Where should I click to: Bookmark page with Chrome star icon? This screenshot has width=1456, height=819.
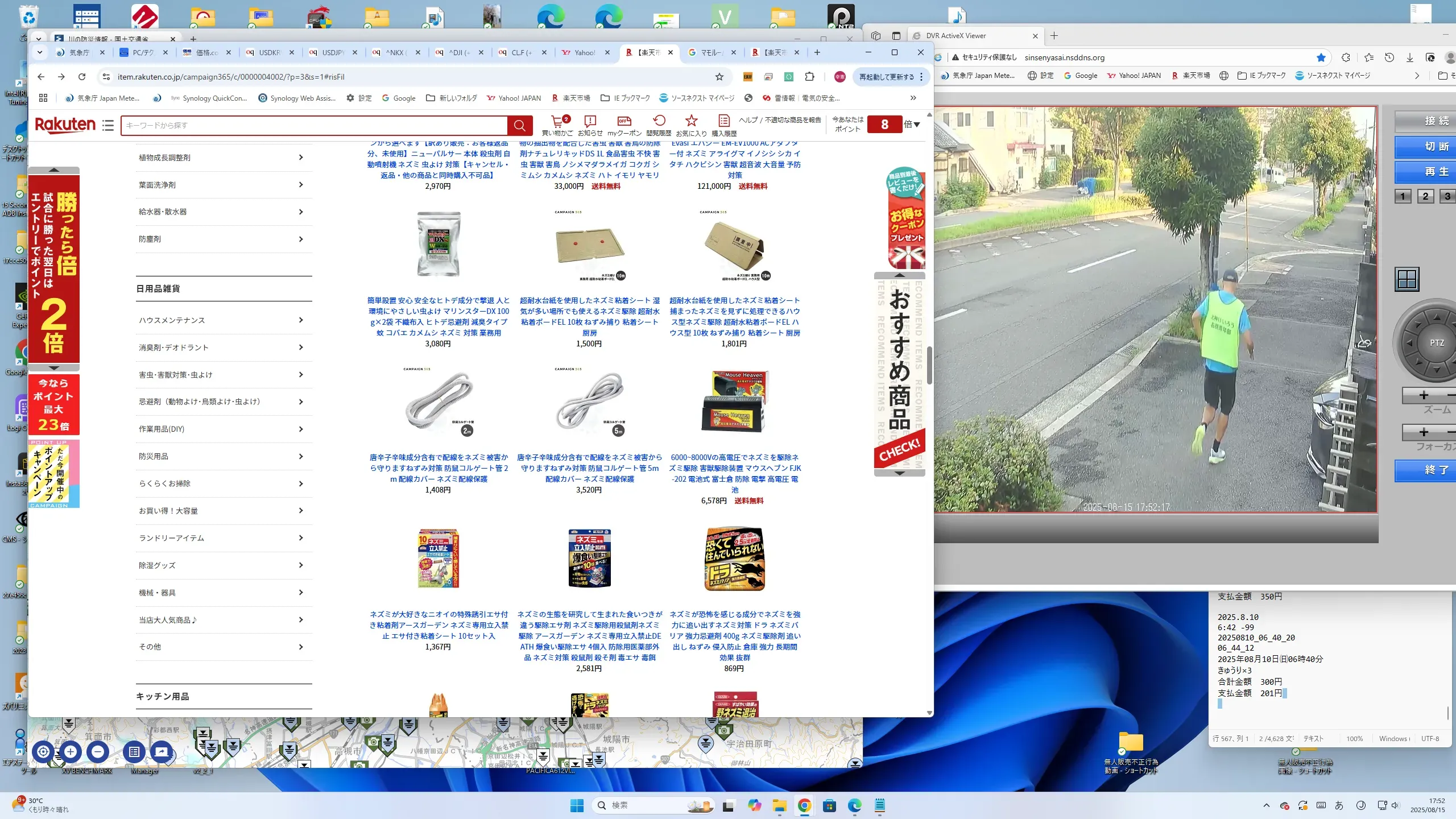(719, 77)
